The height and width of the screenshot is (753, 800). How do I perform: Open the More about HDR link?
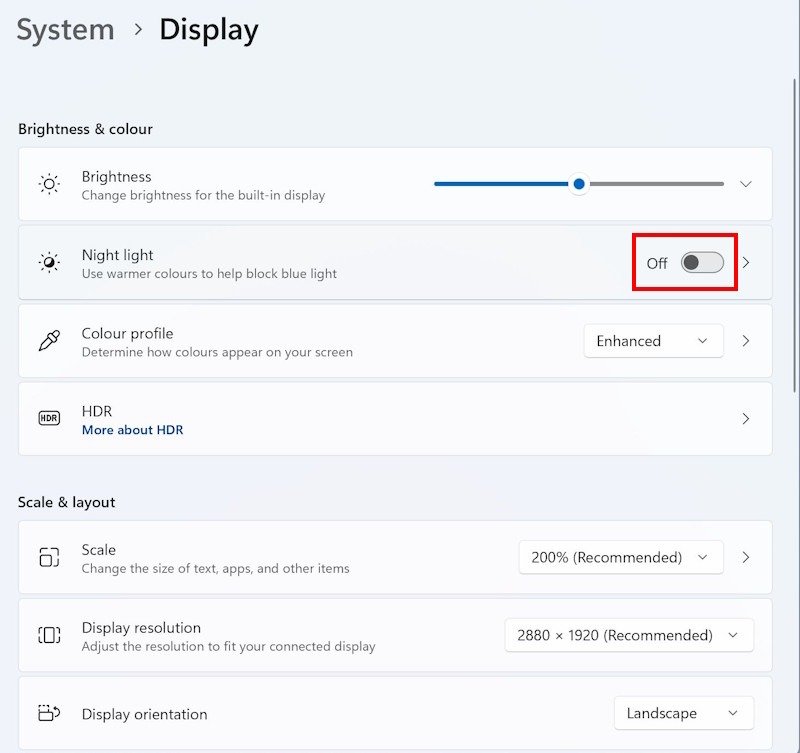pos(132,430)
